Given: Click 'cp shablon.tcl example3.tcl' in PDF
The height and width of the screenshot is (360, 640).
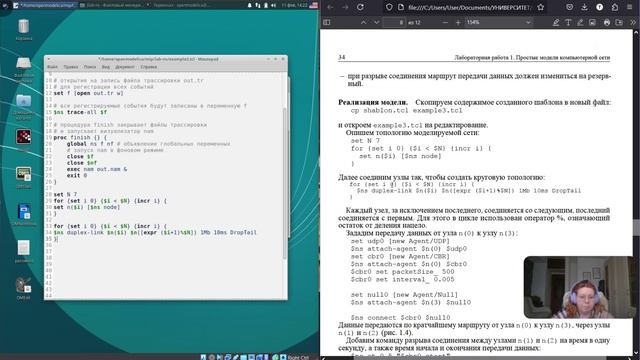Looking at the screenshot, I should click(x=407, y=110).
